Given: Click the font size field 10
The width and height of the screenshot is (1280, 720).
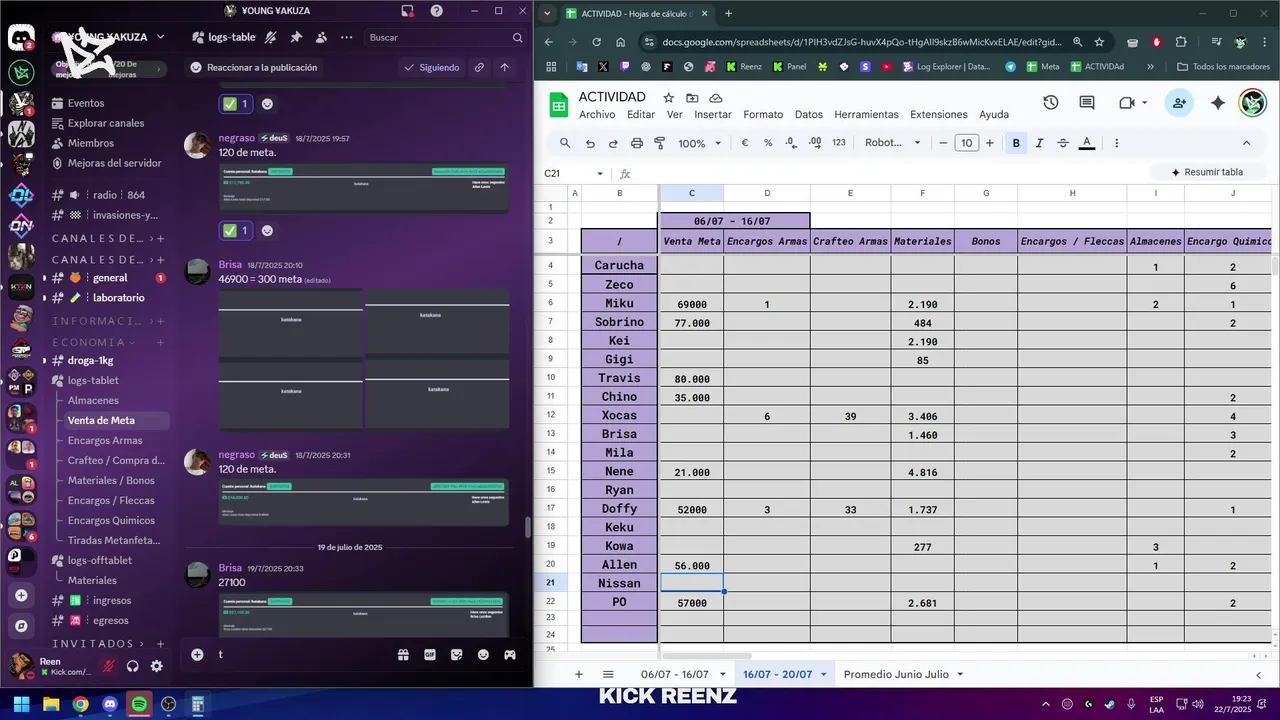Looking at the screenshot, I should click(x=966, y=143).
